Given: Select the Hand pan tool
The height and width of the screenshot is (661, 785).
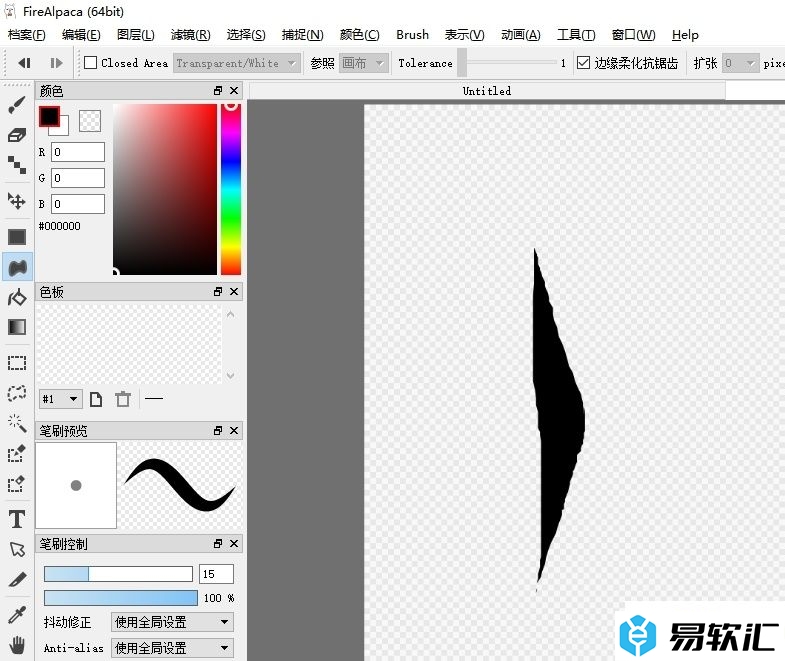Looking at the screenshot, I should 17,645.
